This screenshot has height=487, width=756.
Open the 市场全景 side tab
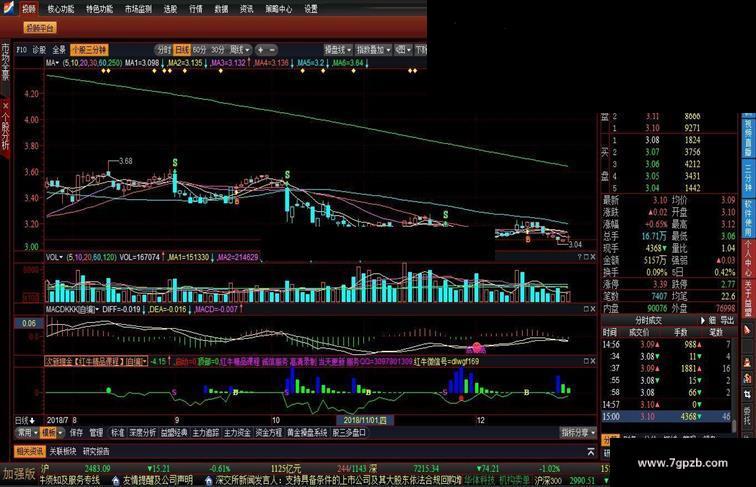(5, 62)
